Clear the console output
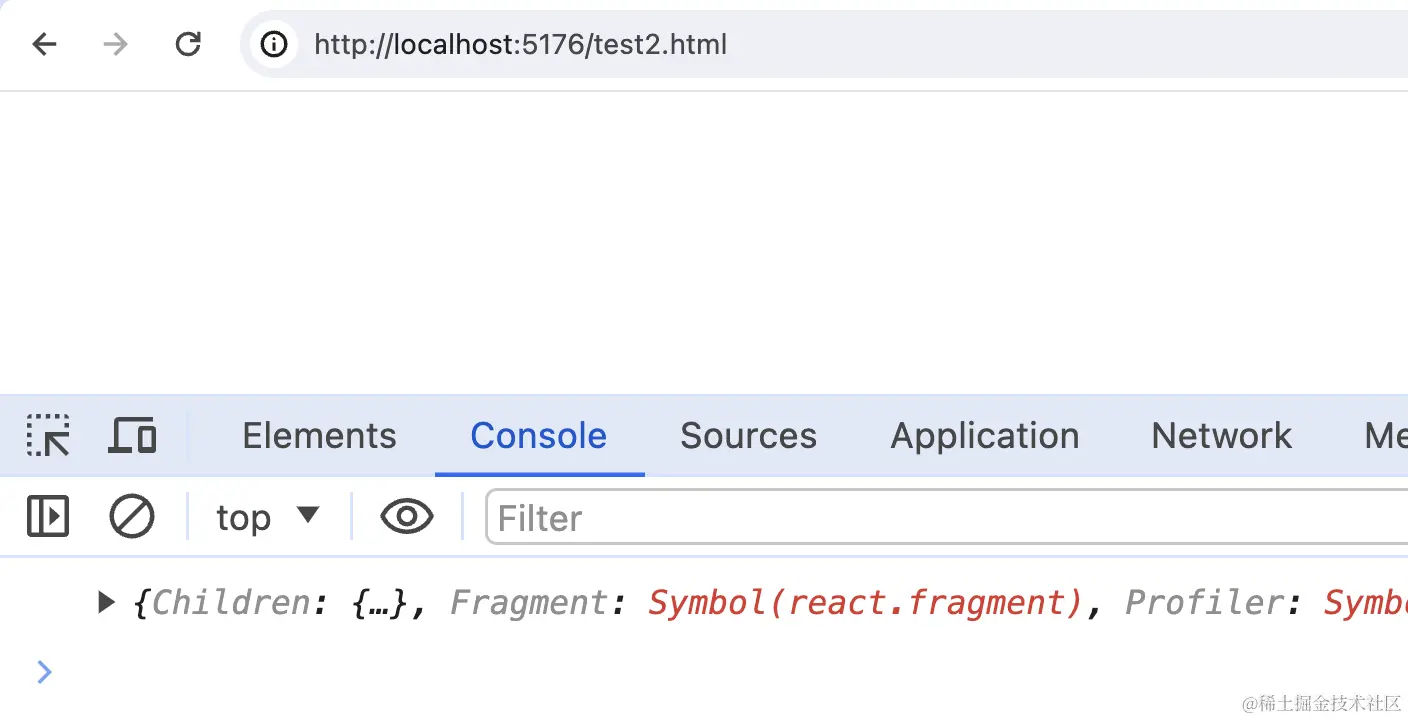 click(x=132, y=517)
